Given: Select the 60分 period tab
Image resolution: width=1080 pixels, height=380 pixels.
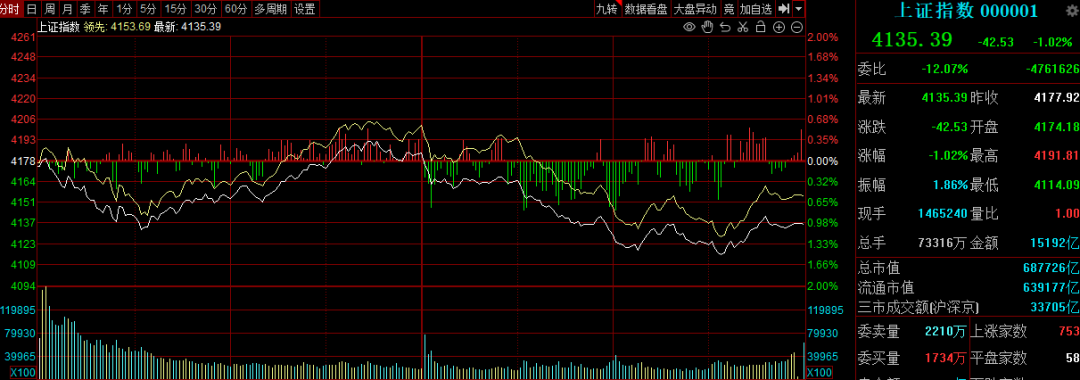Looking at the screenshot, I should coord(236,9).
